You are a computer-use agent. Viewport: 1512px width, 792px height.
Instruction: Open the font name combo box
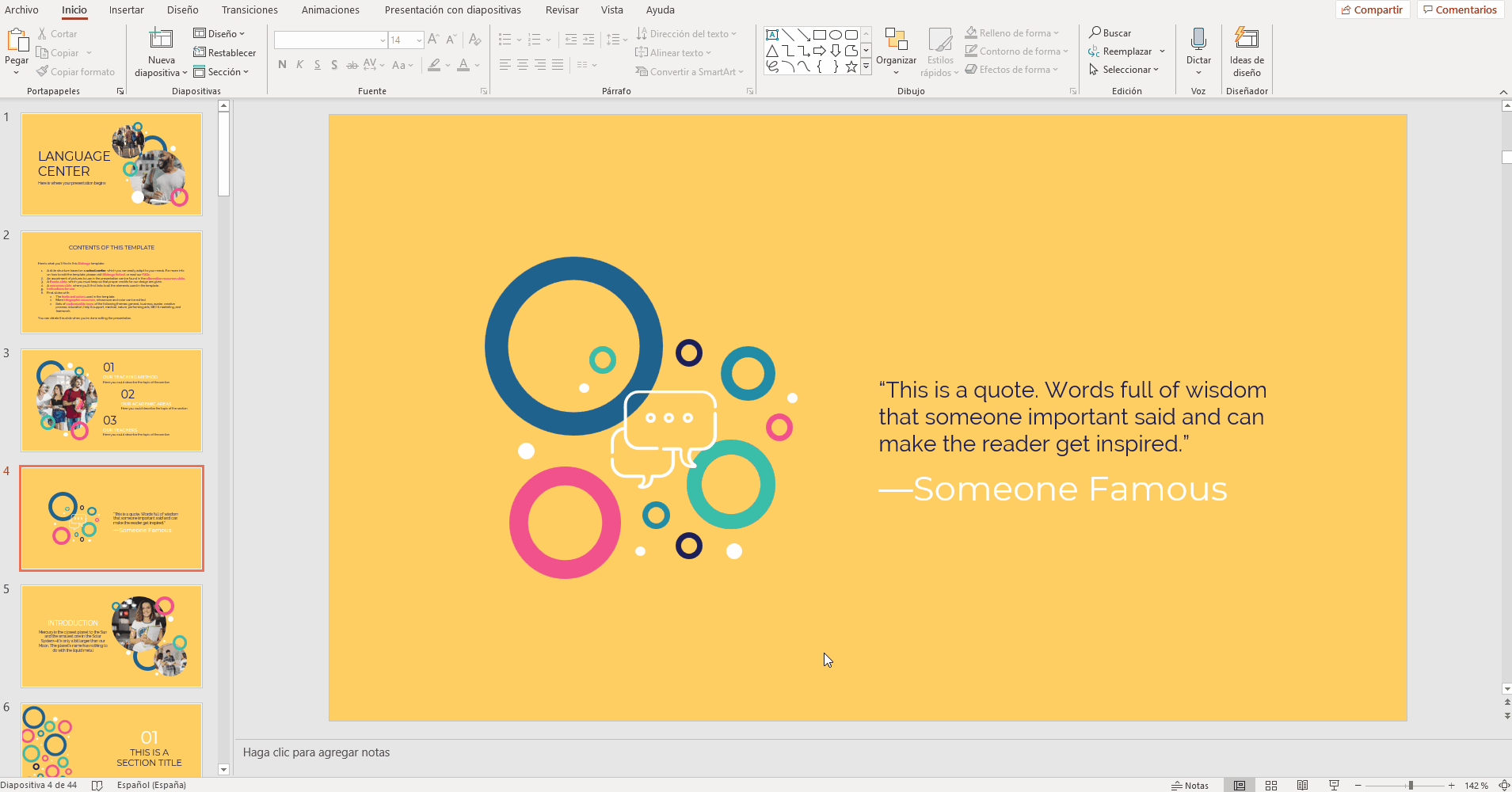[x=331, y=40]
